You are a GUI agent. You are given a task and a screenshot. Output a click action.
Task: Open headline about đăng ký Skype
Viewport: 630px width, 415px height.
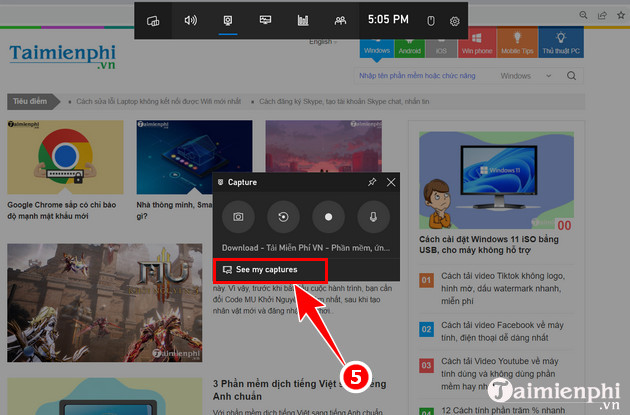pyautogui.click(x=344, y=102)
